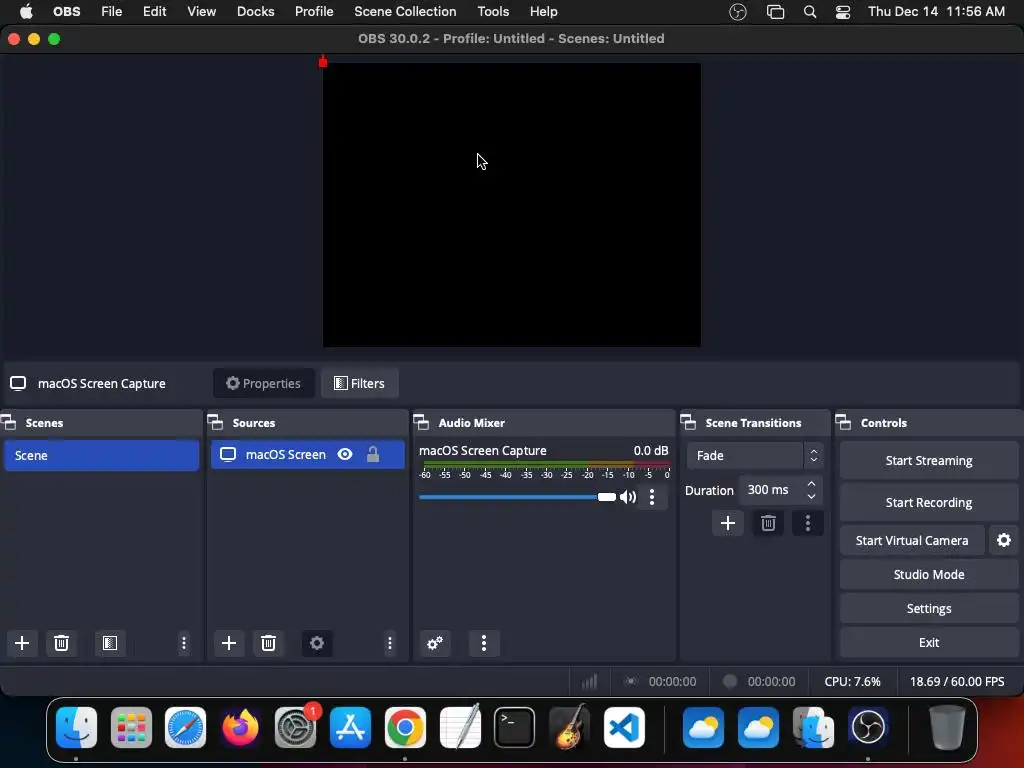
Task: Remove scene transition with trash icon
Action: [768, 523]
